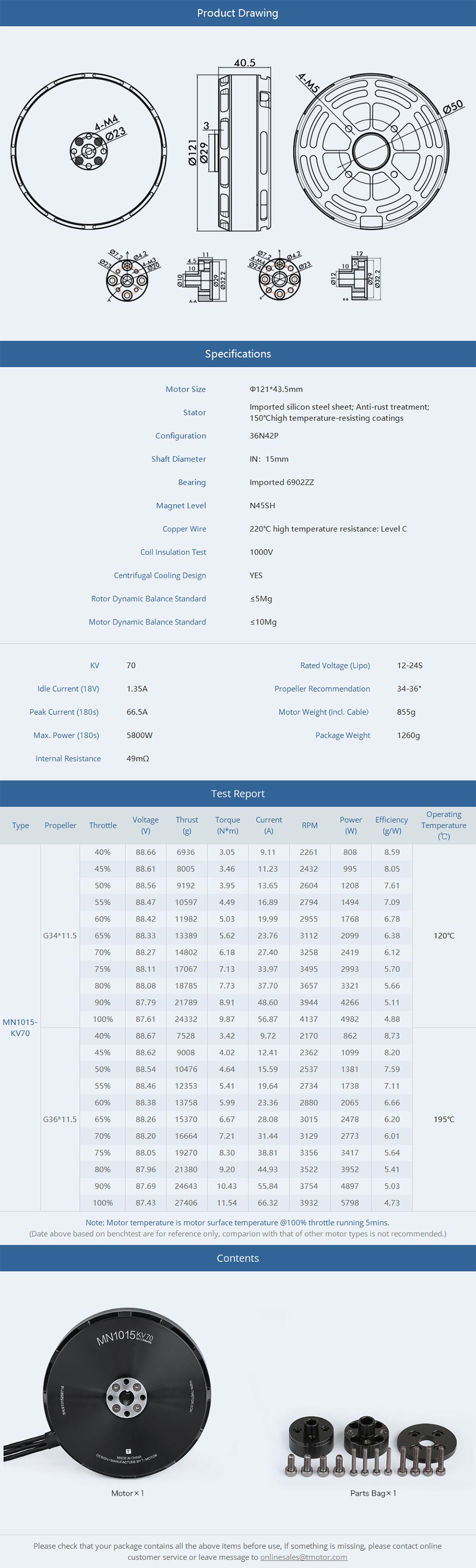
Task: Click voltage value 88.66
Action: (x=145, y=852)
